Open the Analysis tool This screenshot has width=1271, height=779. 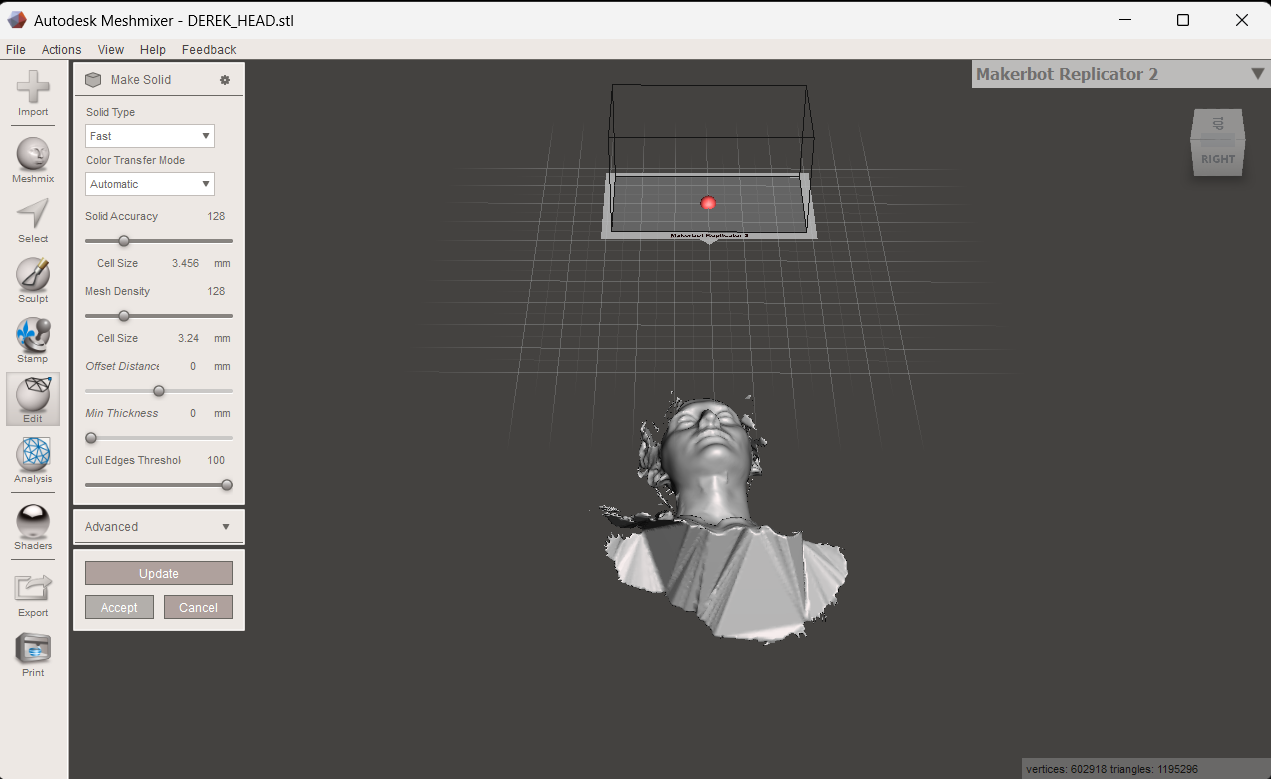click(x=33, y=454)
